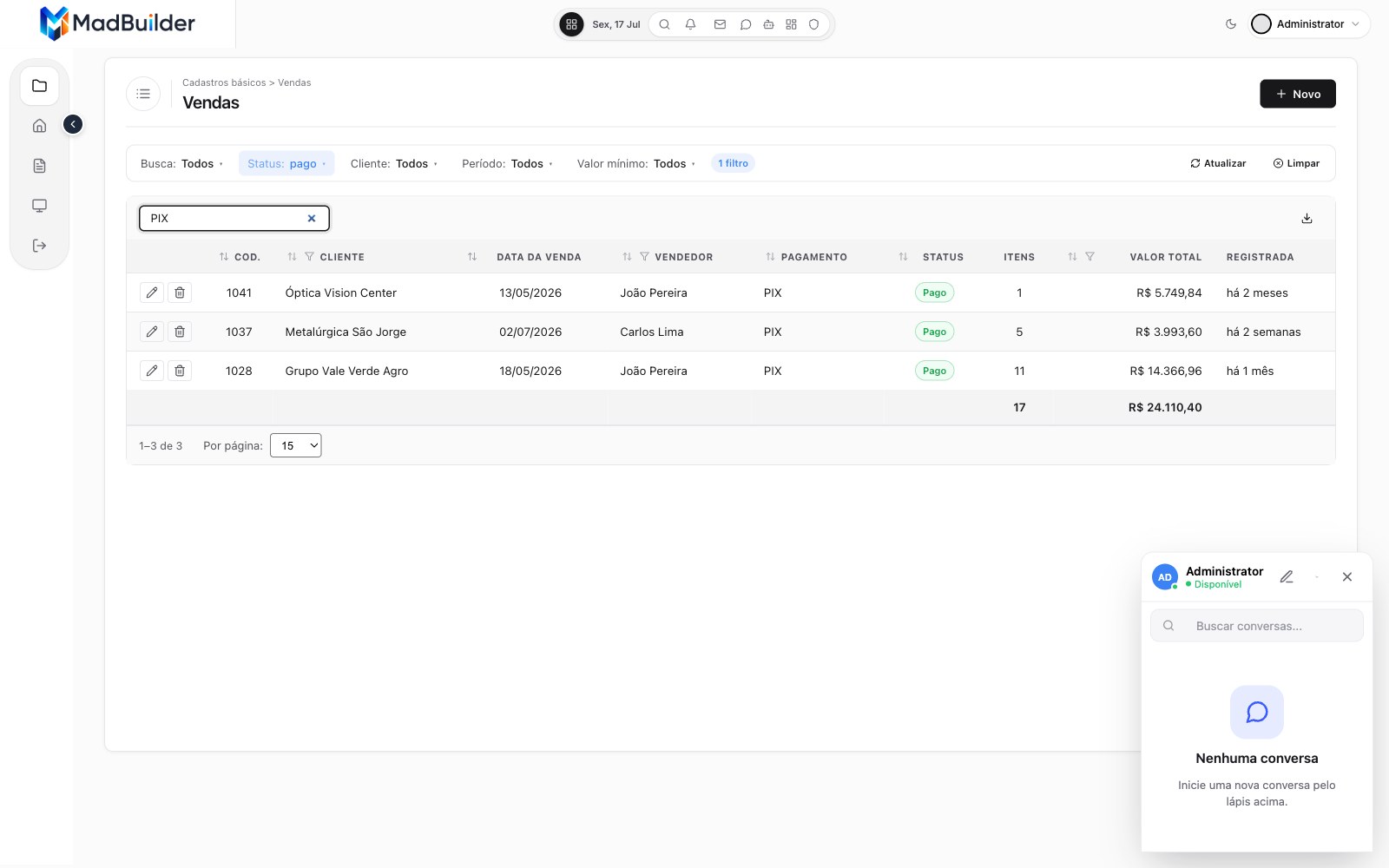Click the Carlos Lima vendor cell
Screen dimensions: 1389x868
[x=652, y=332]
